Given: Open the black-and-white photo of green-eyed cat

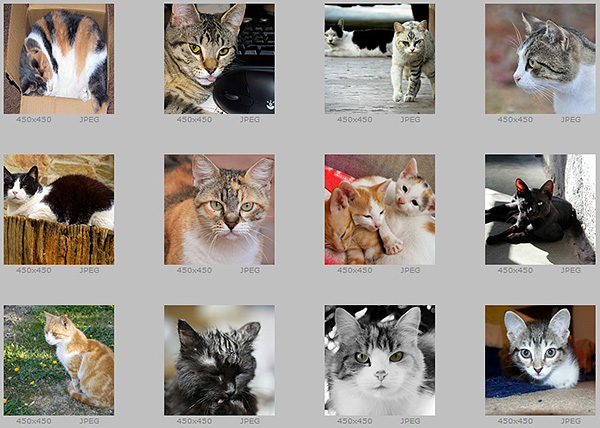Looking at the screenshot, I should [380, 360].
